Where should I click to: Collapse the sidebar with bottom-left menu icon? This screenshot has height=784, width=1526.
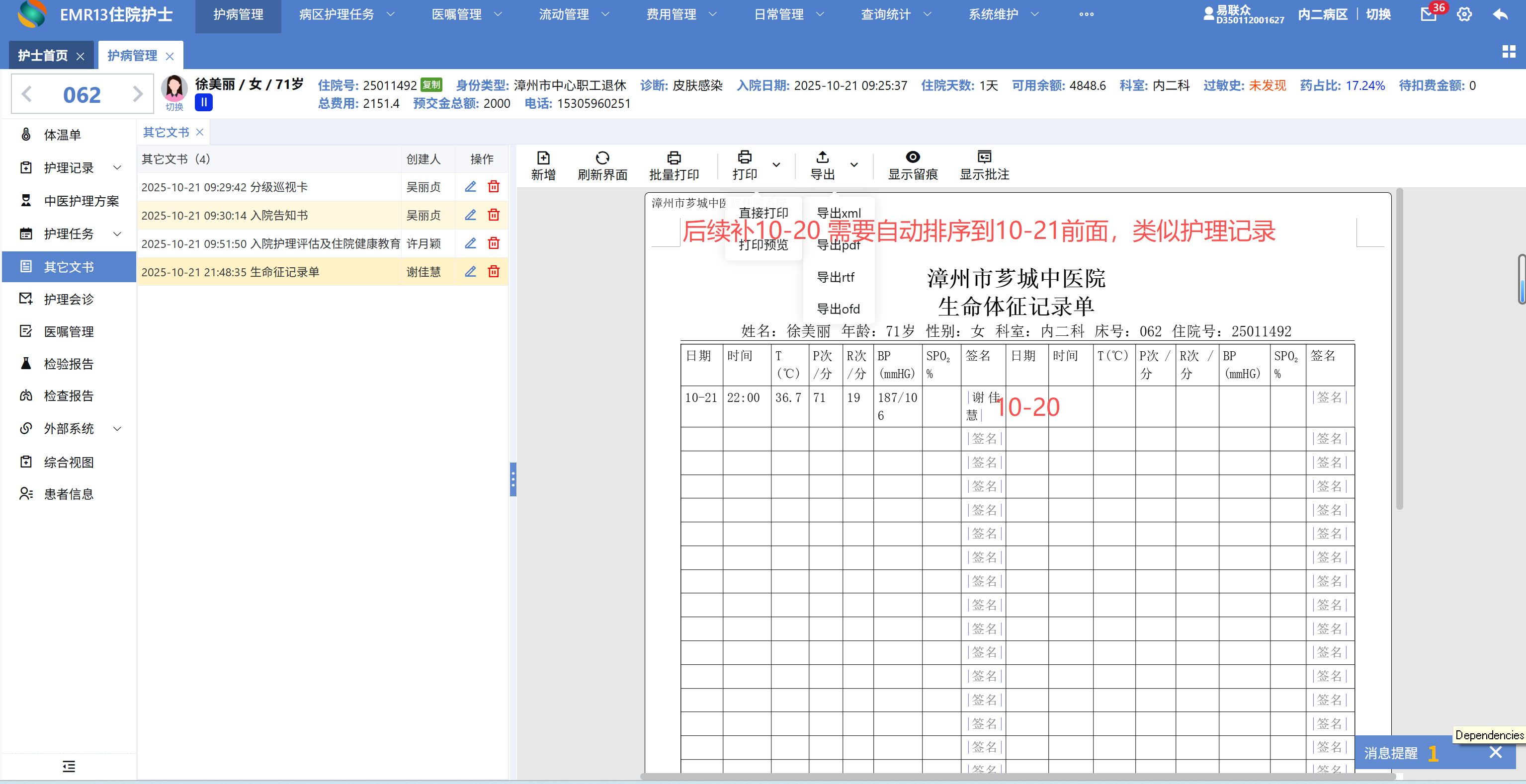(69, 767)
